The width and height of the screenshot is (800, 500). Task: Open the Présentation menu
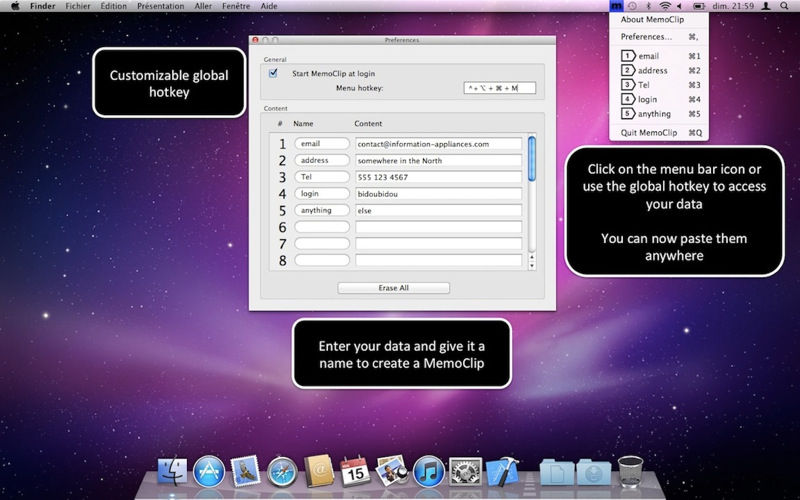click(x=160, y=6)
